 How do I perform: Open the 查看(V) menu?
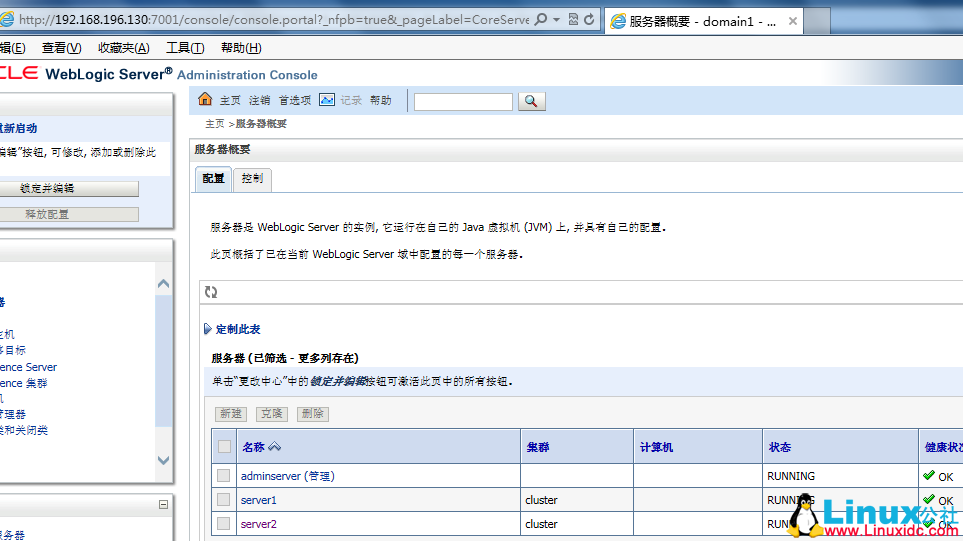(x=61, y=48)
